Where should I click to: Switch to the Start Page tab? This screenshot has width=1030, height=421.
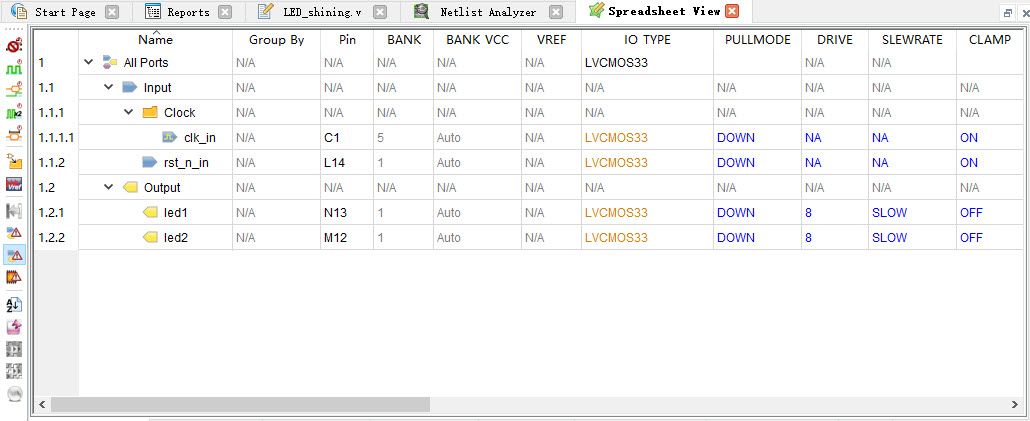[x=65, y=12]
